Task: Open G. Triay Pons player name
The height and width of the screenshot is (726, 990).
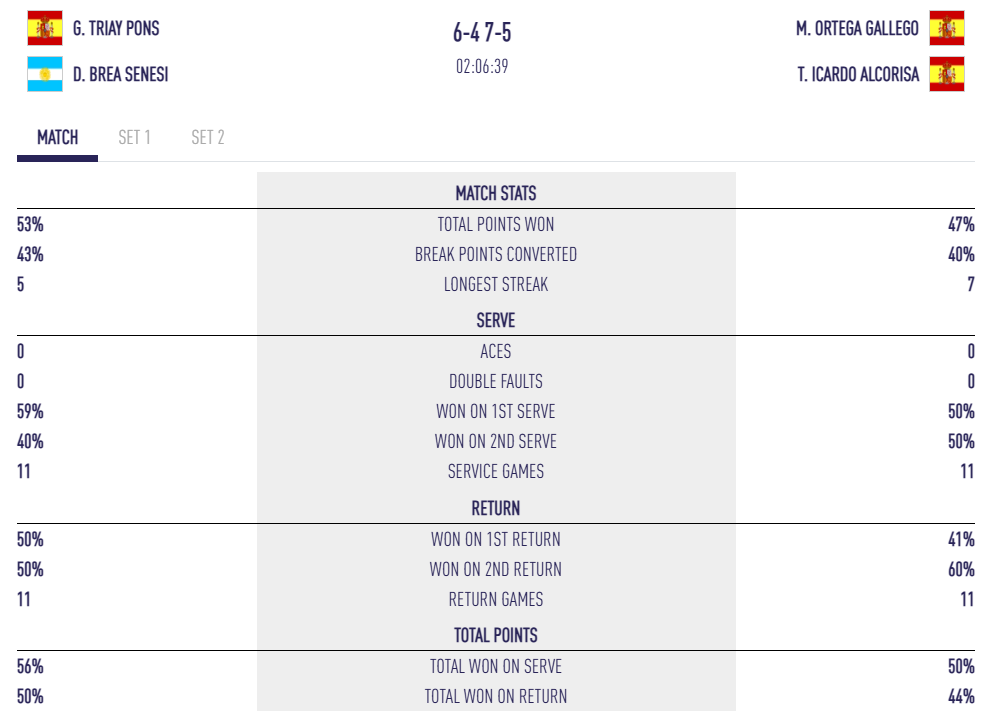Action: coord(116,28)
